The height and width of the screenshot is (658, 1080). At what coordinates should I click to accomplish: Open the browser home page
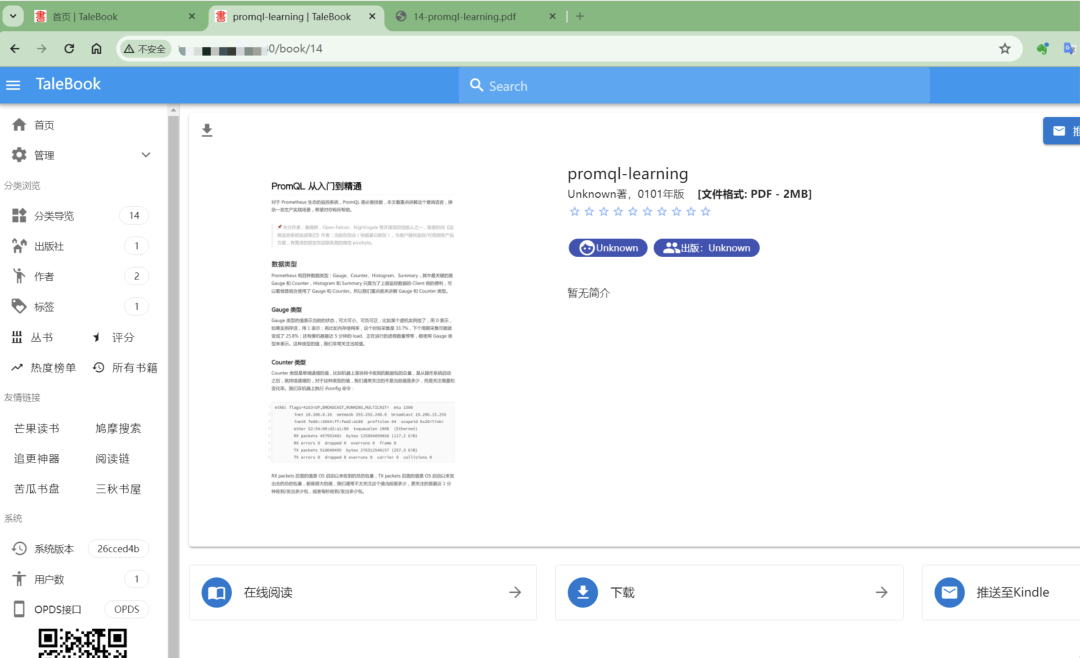(x=96, y=49)
